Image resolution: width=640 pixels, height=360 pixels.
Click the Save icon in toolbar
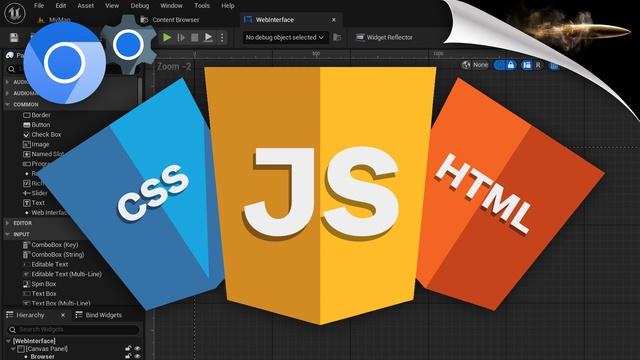click(x=14, y=38)
